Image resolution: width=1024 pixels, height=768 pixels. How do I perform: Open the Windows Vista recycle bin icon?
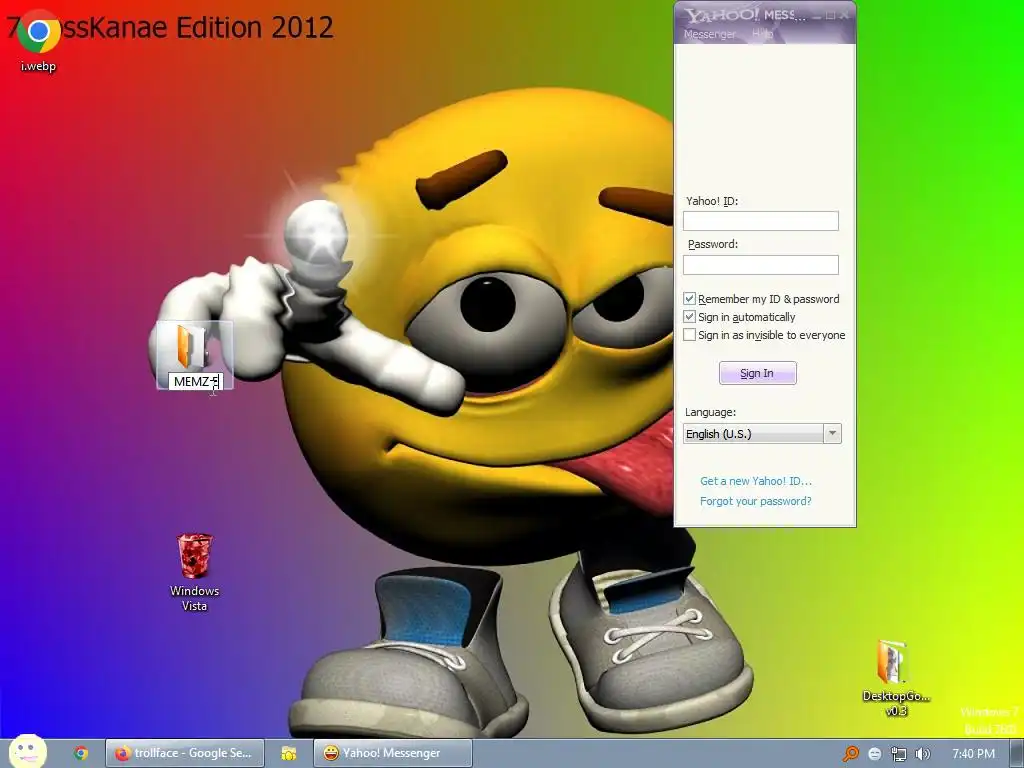(x=195, y=571)
